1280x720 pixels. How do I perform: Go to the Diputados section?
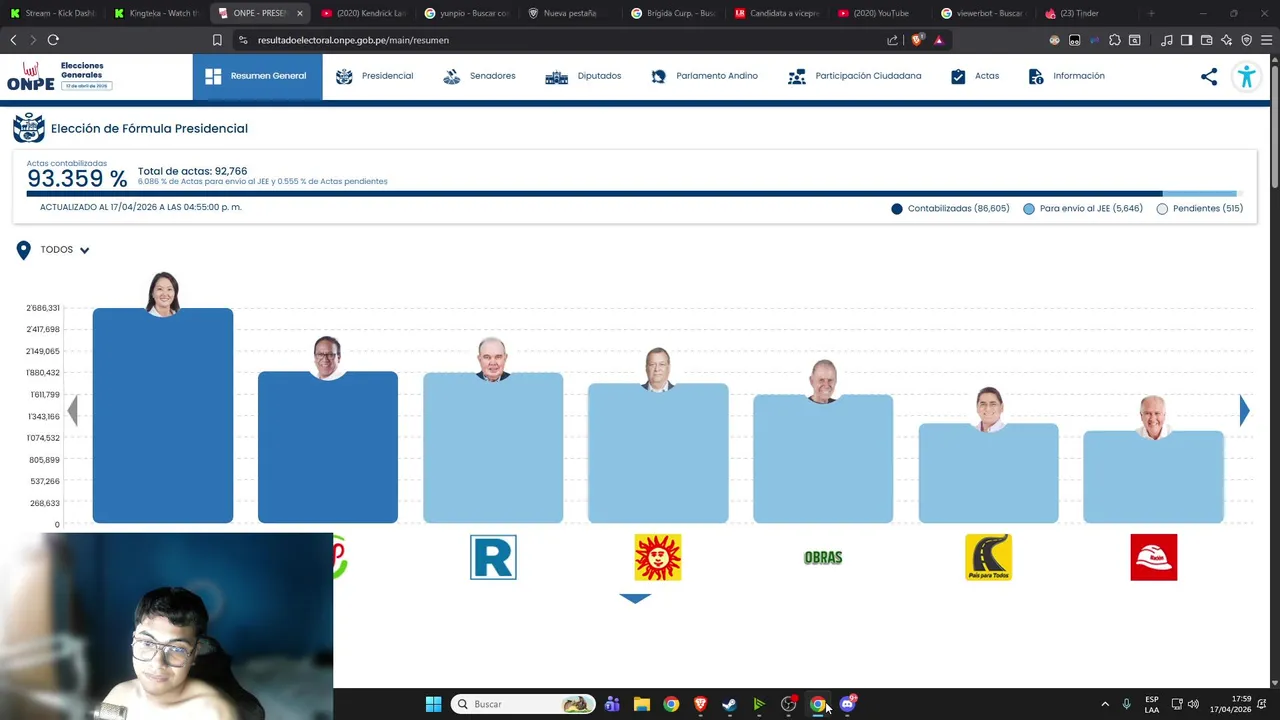pos(583,76)
